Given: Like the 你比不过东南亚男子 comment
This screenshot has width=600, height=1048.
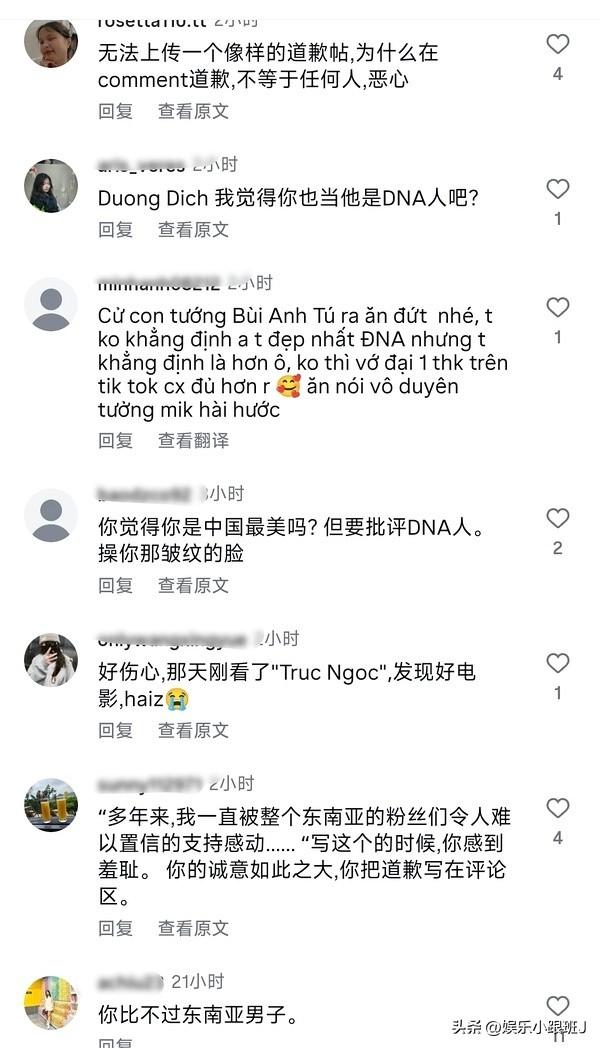Looking at the screenshot, I should [x=557, y=1006].
